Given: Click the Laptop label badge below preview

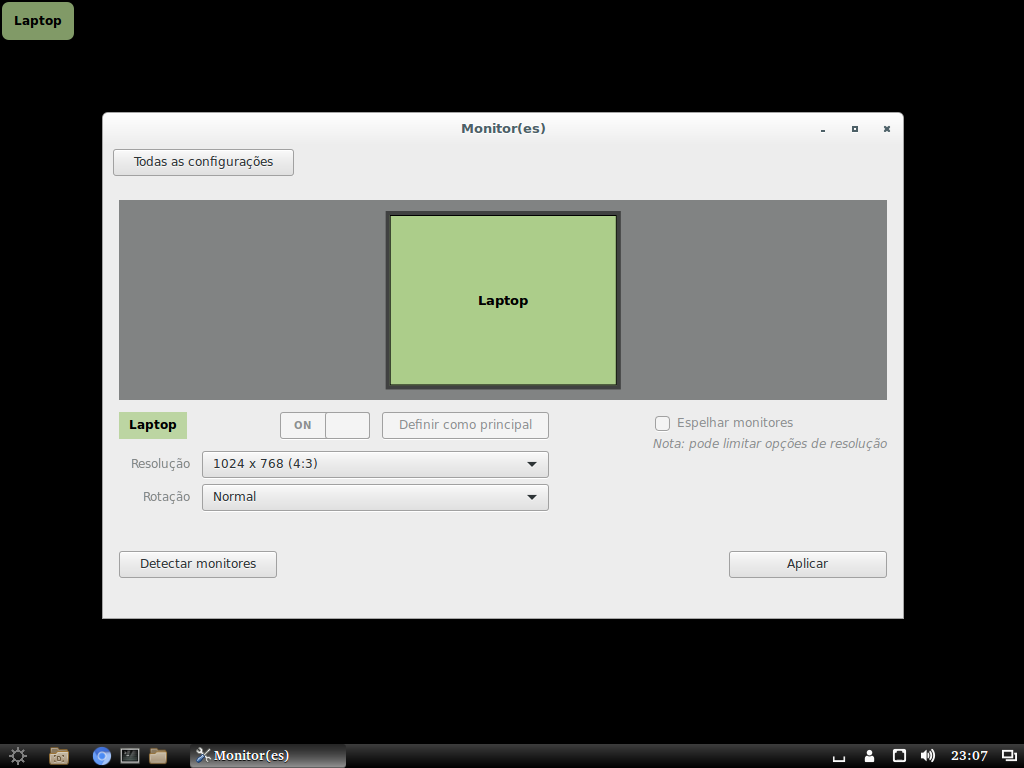Looking at the screenshot, I should 153,425.
